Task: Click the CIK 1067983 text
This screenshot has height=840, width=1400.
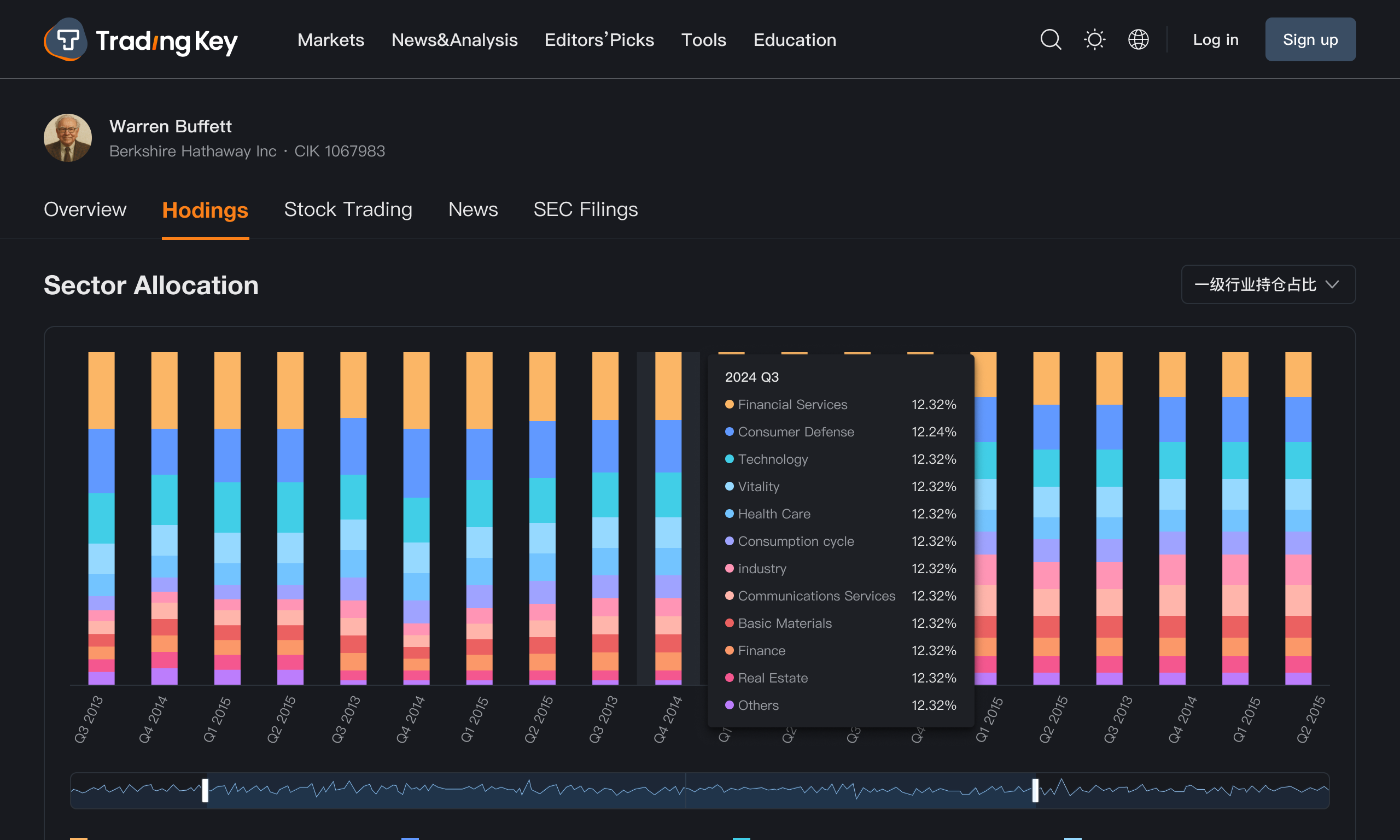Action: click(340, 151)
